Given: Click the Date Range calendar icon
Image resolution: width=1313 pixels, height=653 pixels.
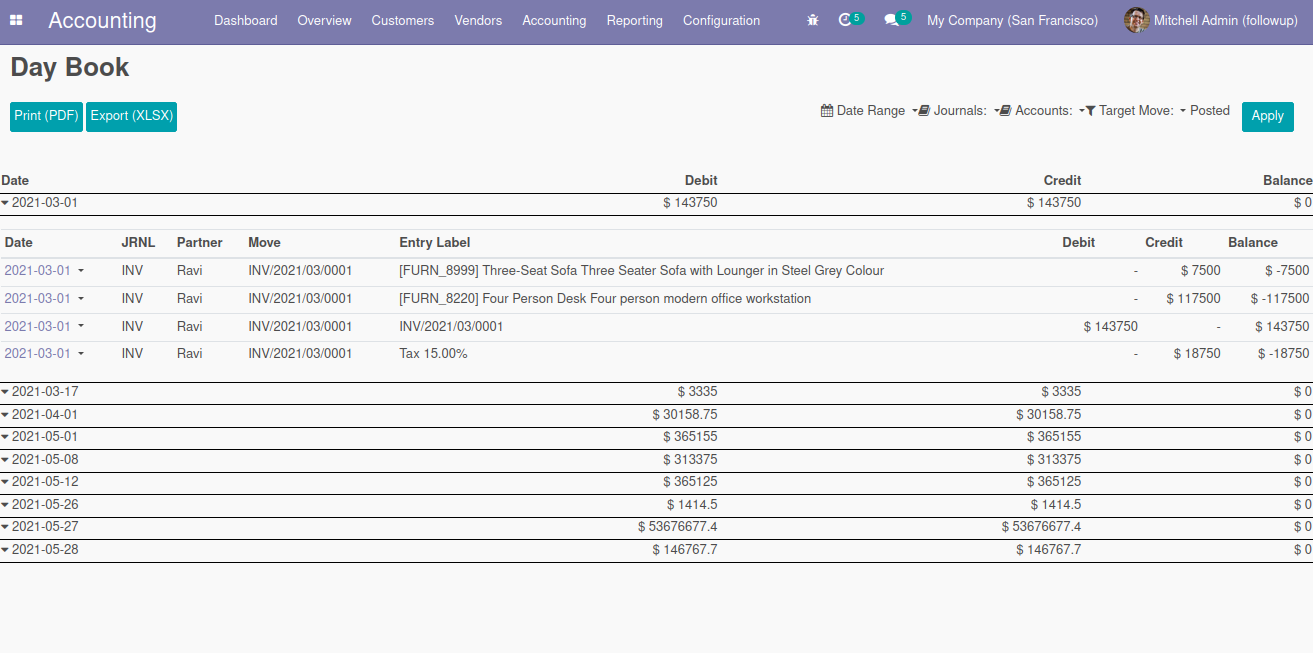Looking at the screenshot, I should 827,111.
